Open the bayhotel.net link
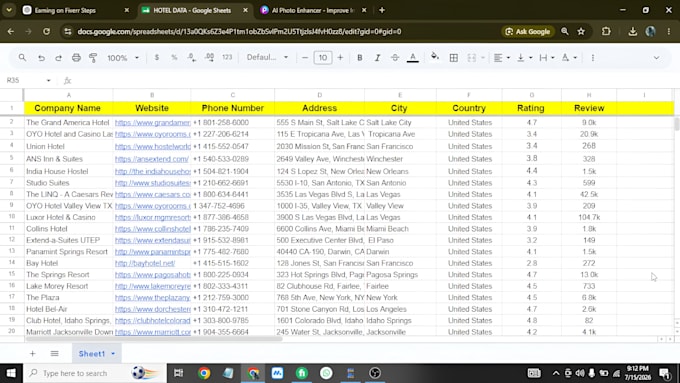This screenshot has width=680, height=383. pos(145,263)
